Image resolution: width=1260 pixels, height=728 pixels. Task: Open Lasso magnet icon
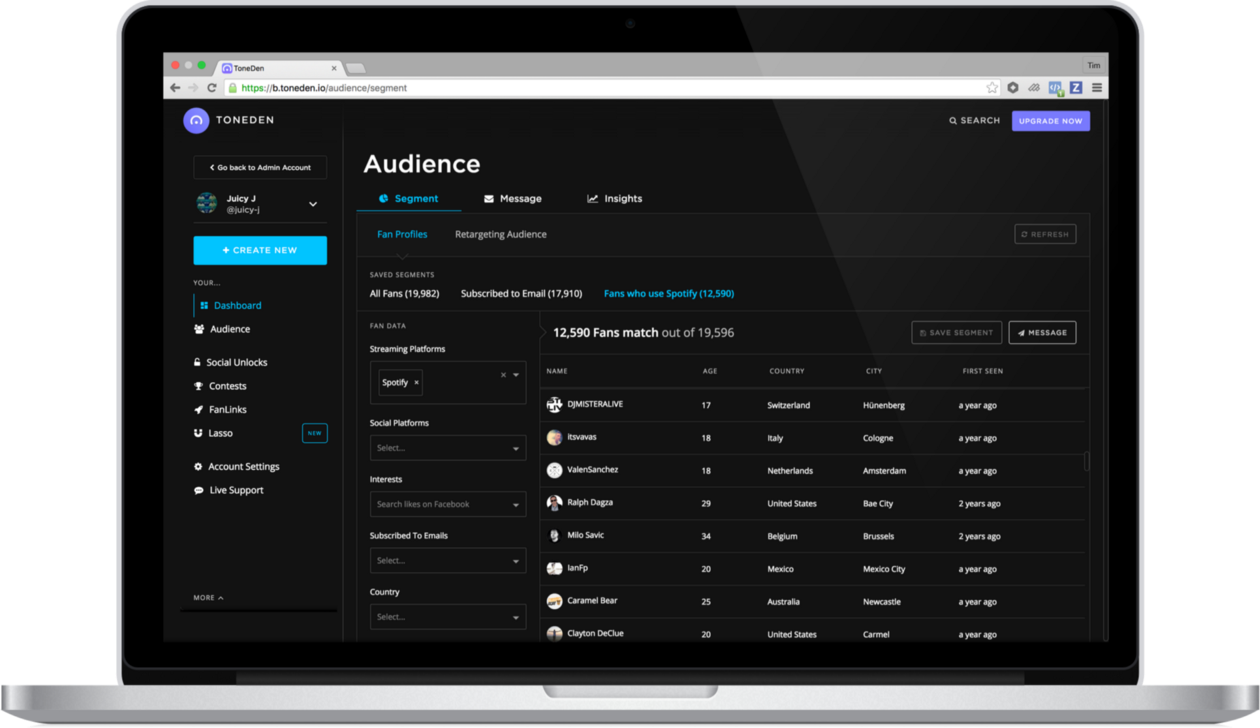pyautogui.click(x=198, y=433)
